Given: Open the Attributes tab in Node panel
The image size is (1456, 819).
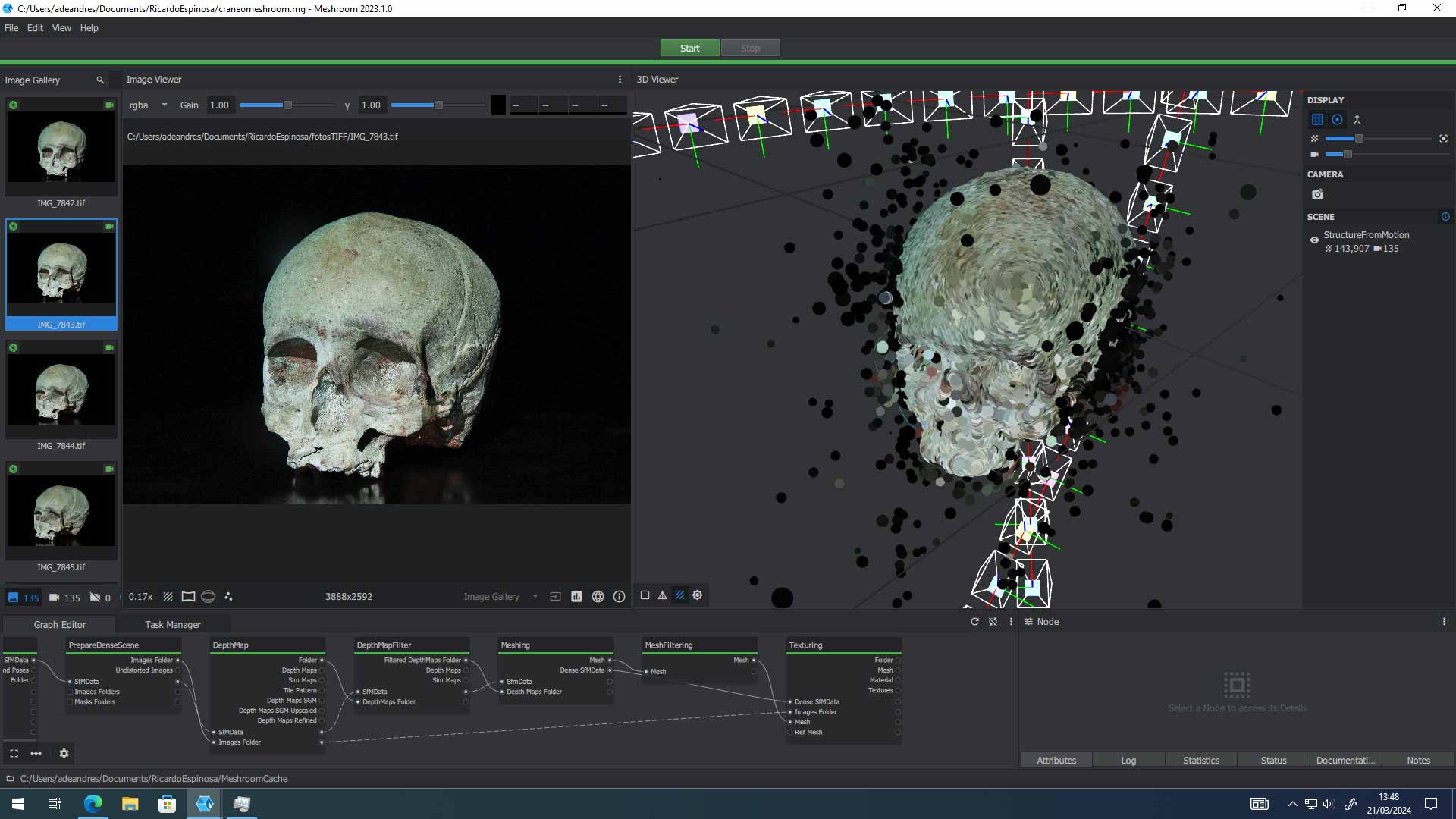Looking at the screenshot, I should click(x=1056, y=761).
